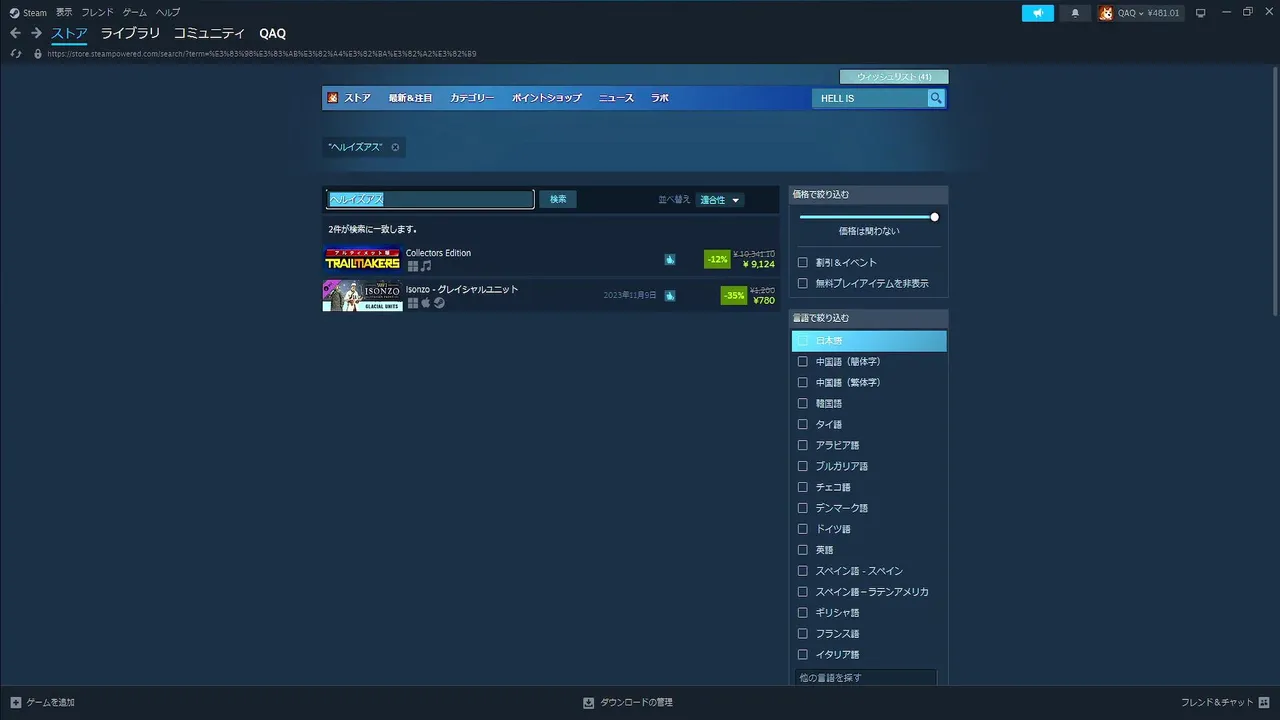Click the Apple icon on Isonzo row
This screenshot has height=720, width=1280.
(425, 302)
